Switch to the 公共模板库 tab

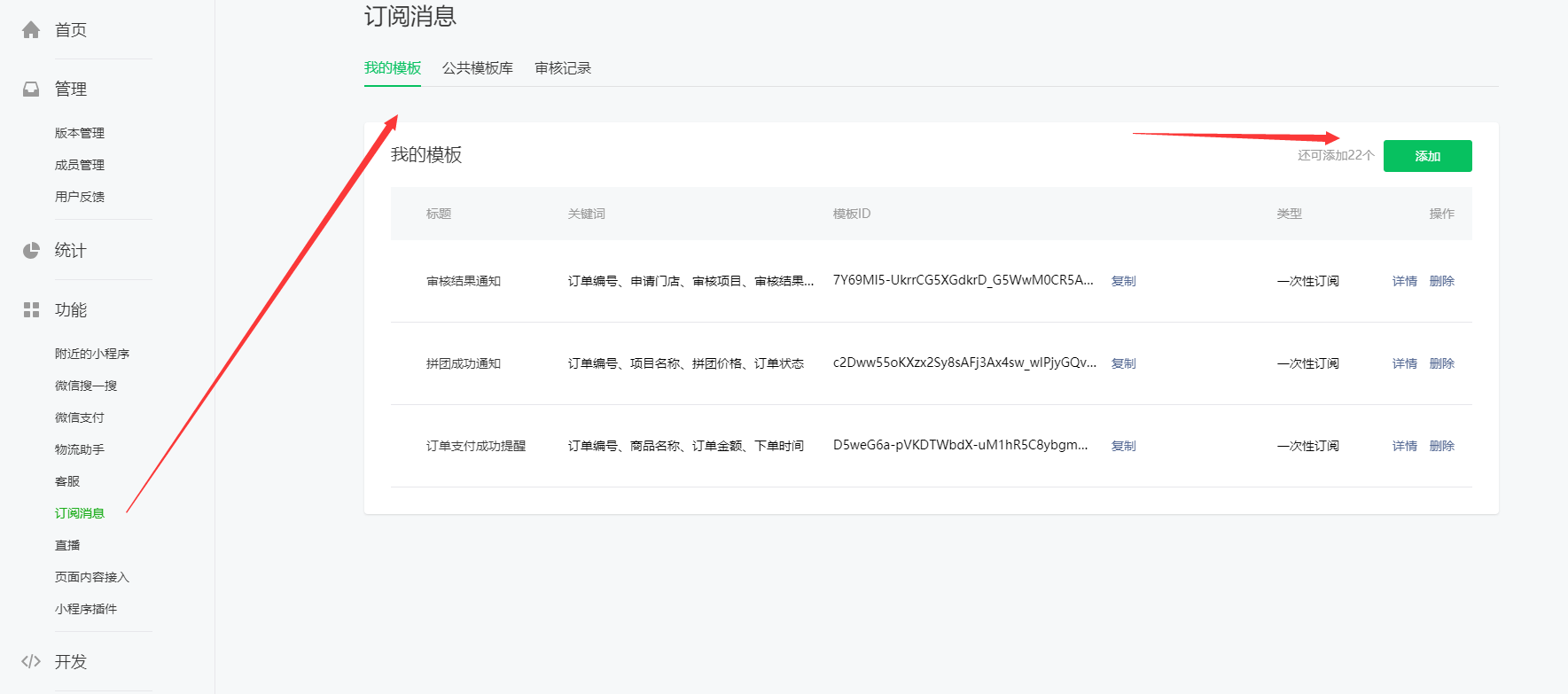(477, 68)
